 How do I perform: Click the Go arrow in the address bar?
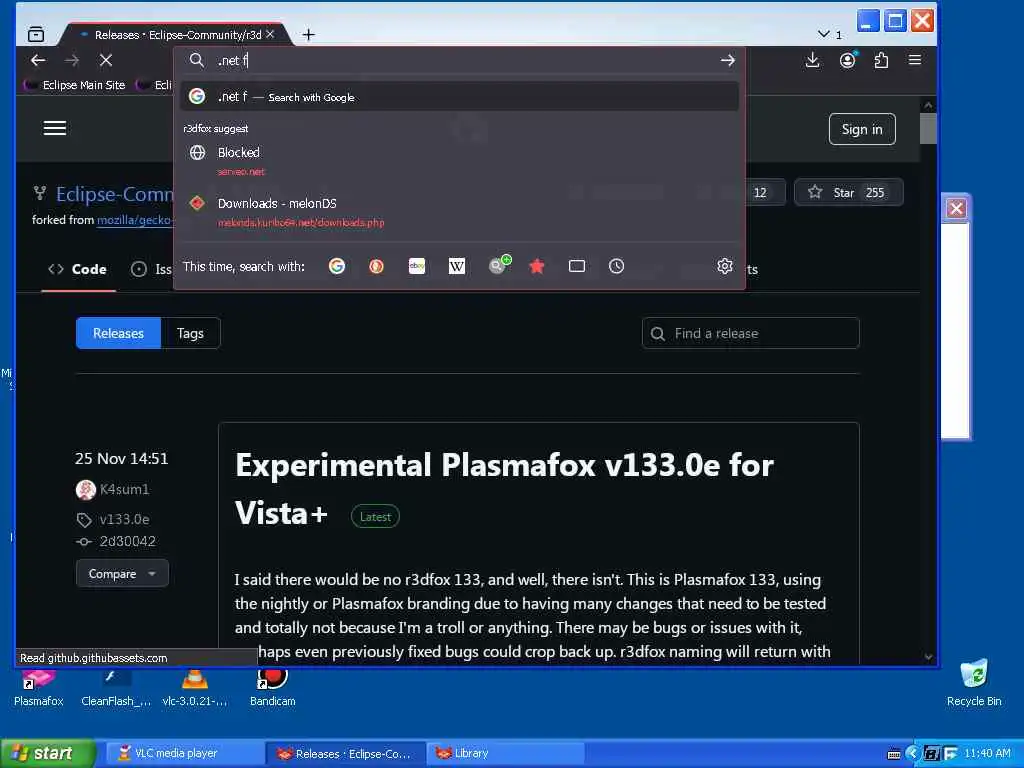[728, 60]
